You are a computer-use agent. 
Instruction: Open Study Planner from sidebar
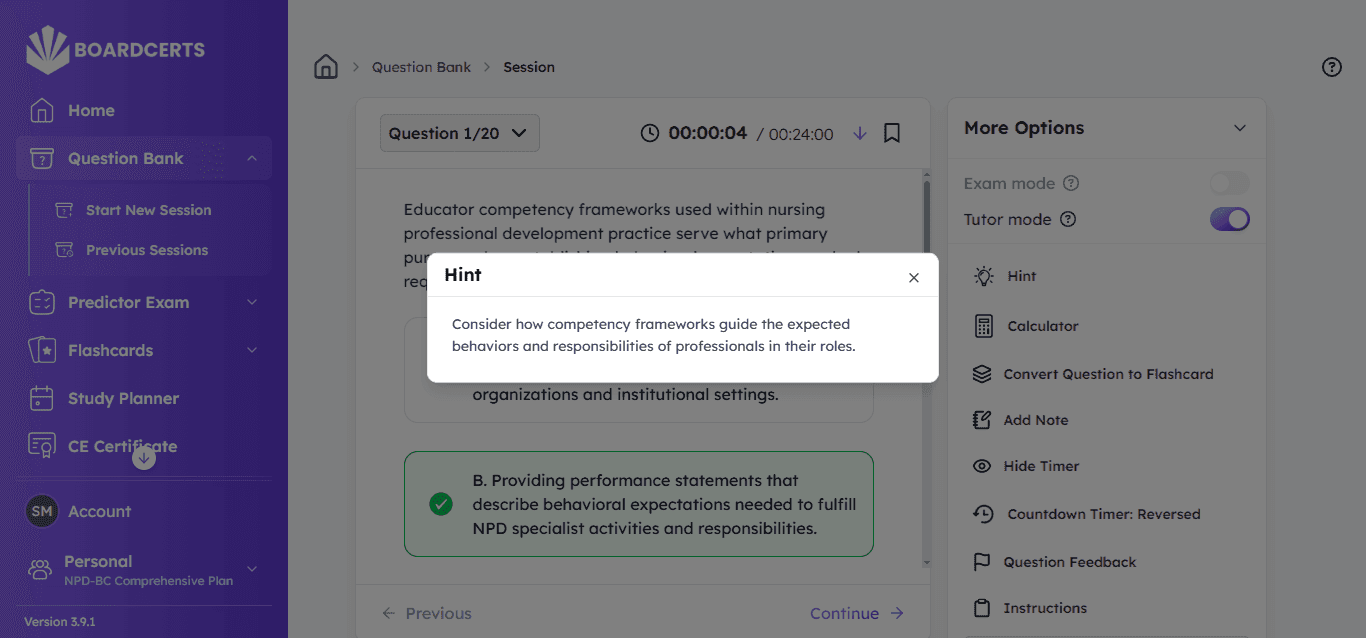[123, 398]
